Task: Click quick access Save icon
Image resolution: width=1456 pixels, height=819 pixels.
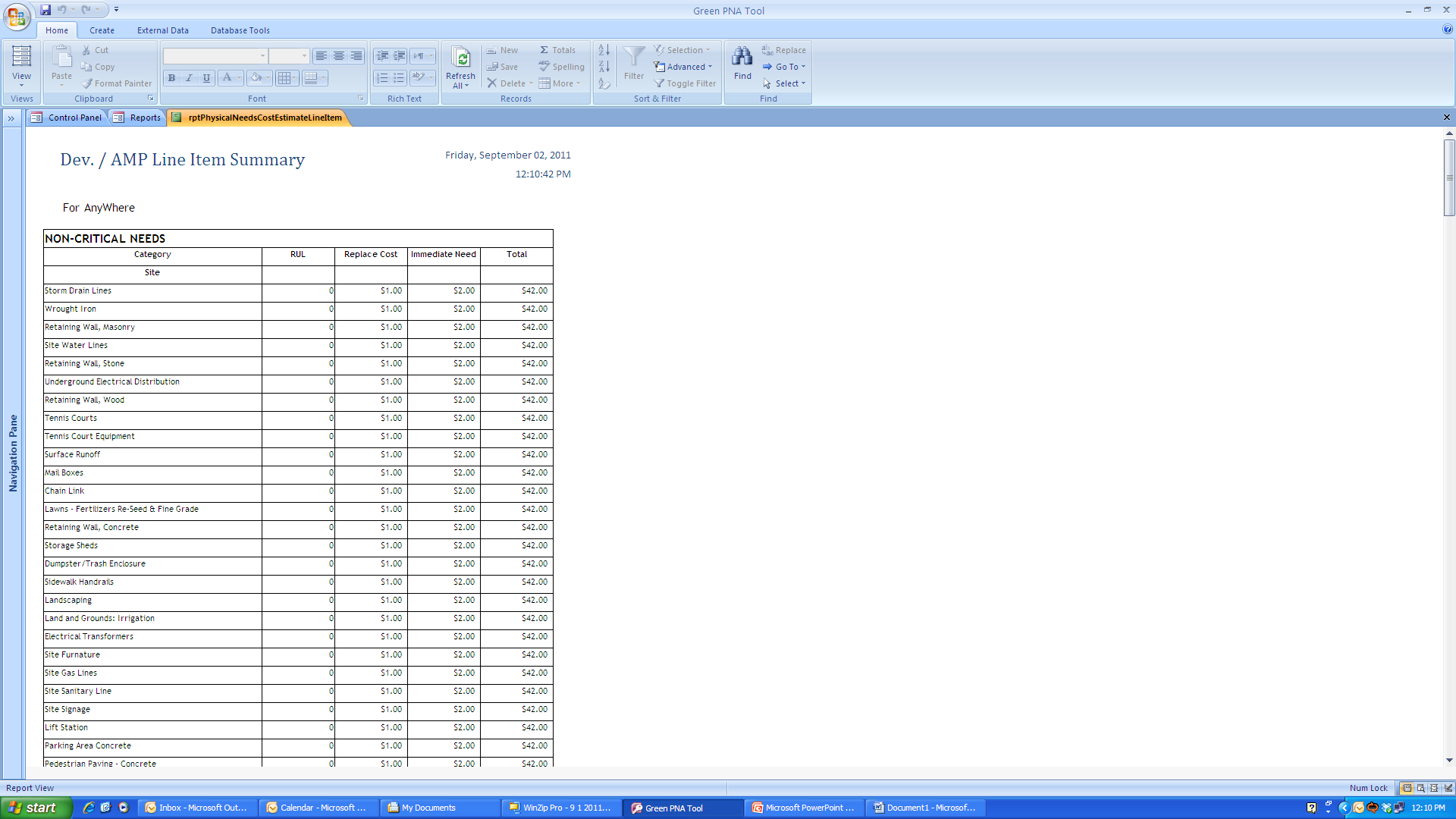Action: (45, 10)
